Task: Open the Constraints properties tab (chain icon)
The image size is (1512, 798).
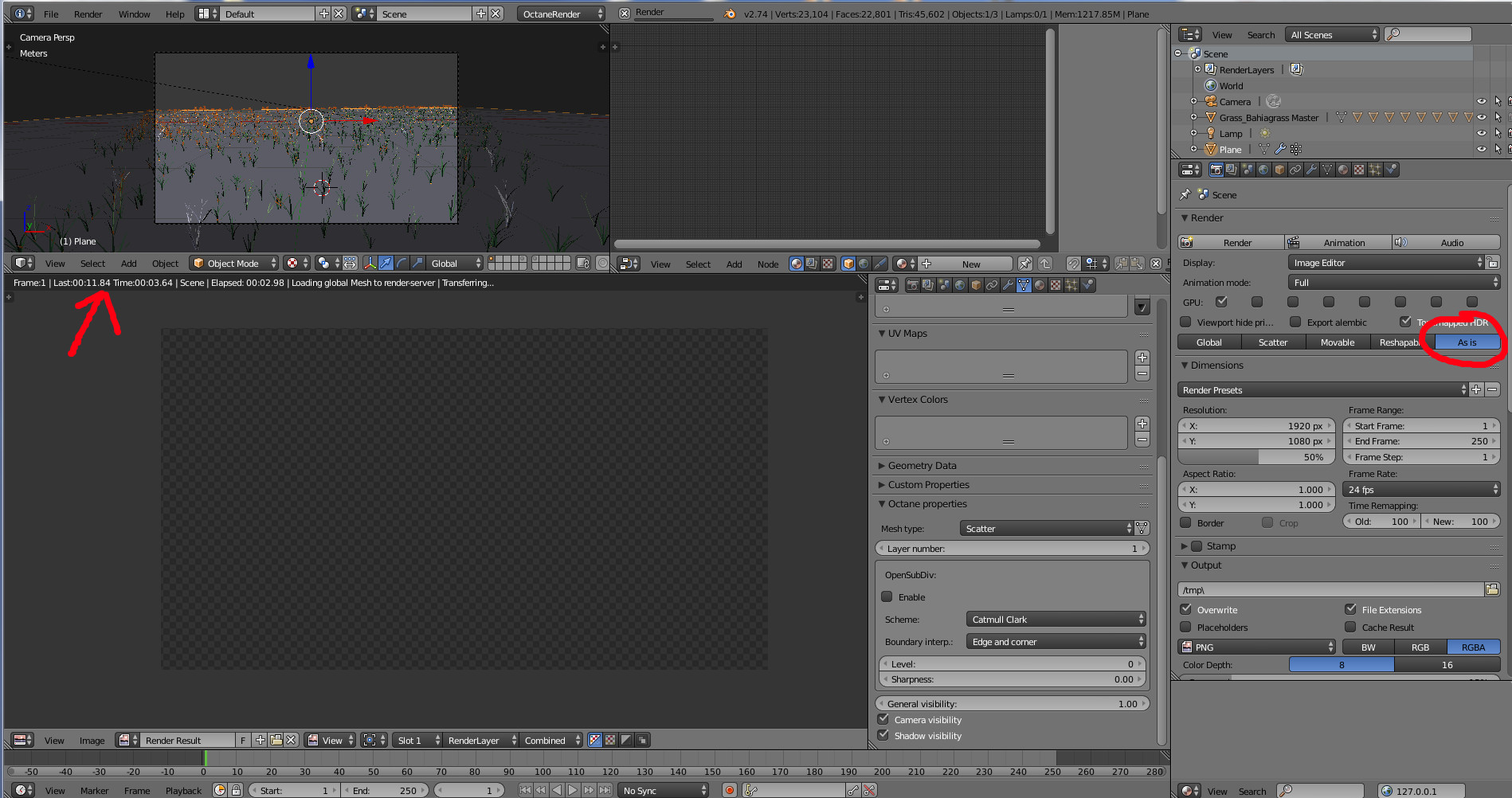Action: pos(1295,170)
